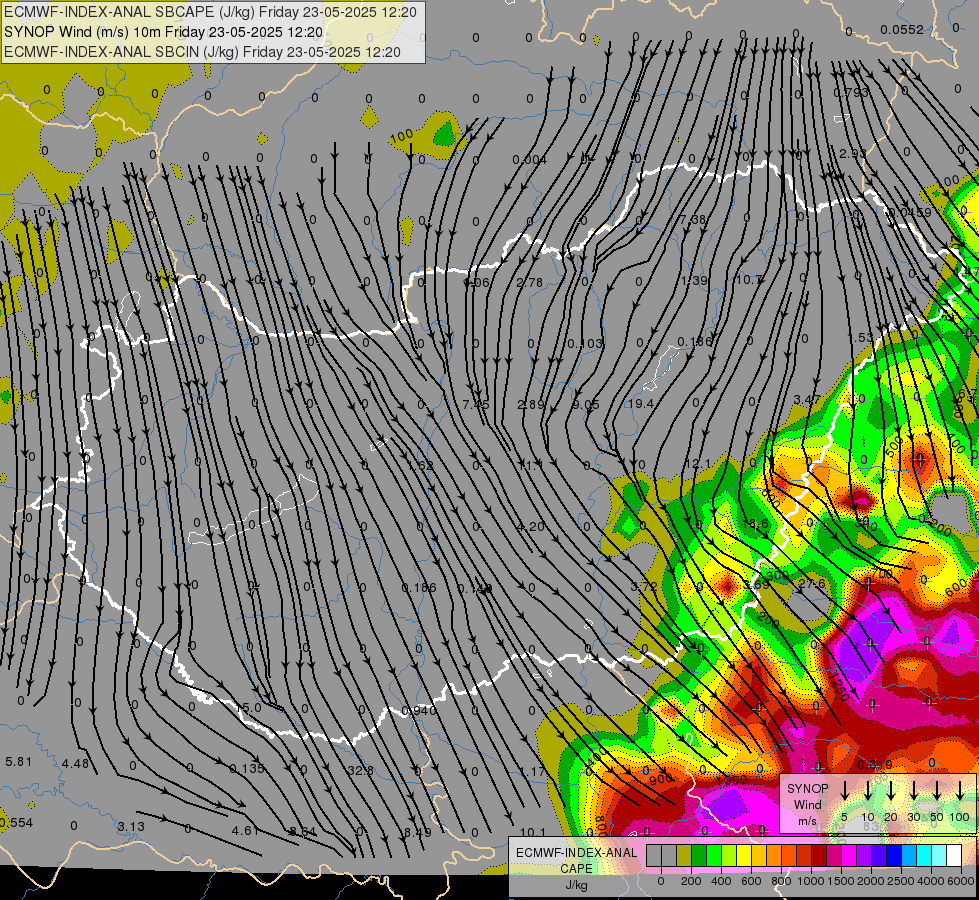Click the 900 contour label on map
The height and width of the screenshot is (900, 979).
pos(661,778)
